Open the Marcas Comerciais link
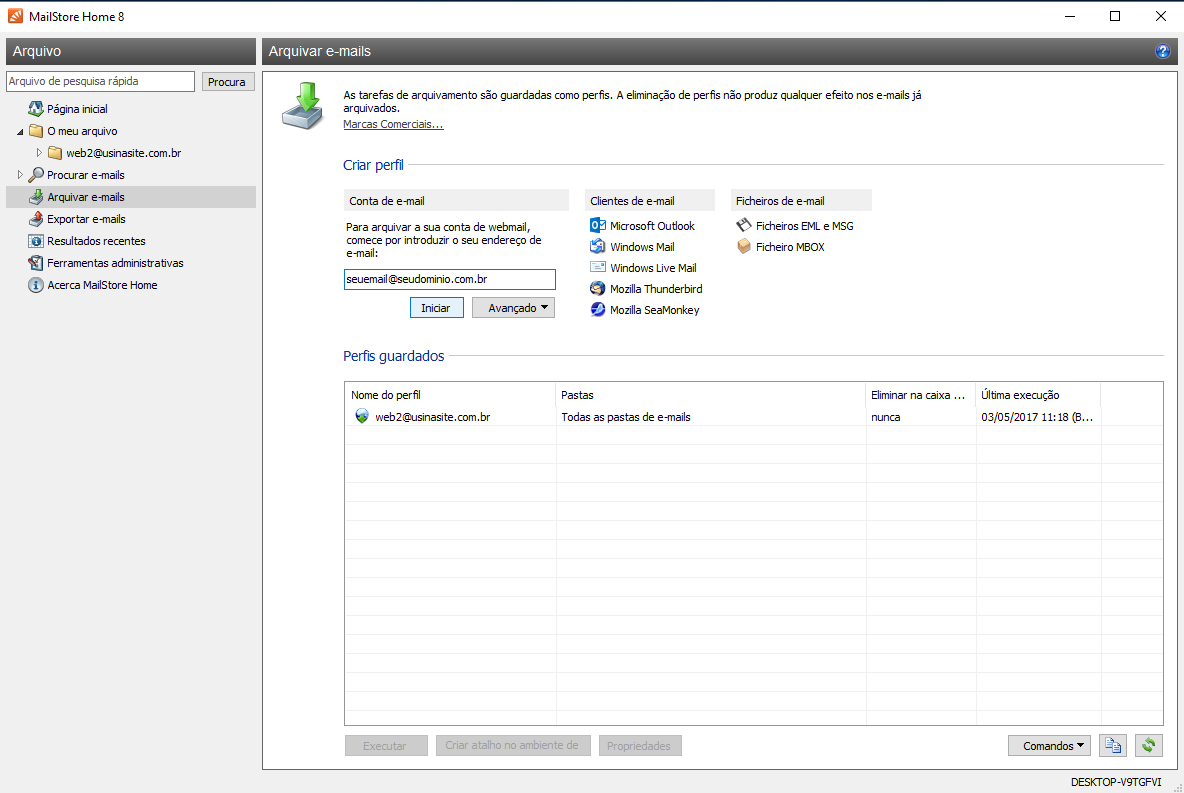 [393, 124]
